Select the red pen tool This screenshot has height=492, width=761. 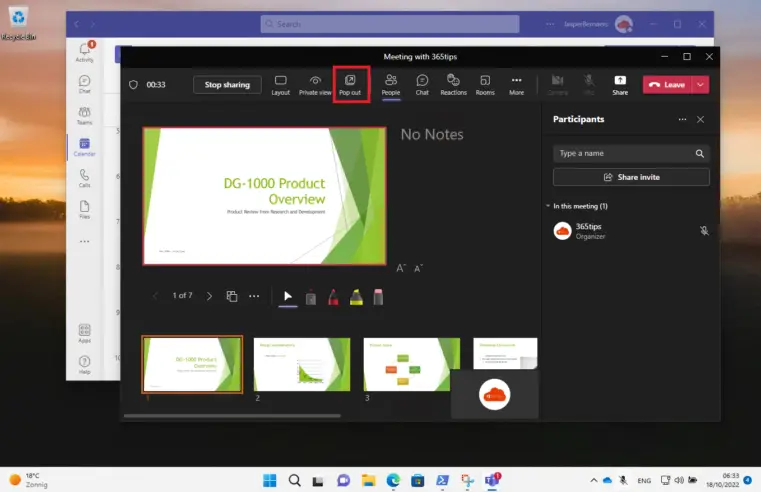(333, 297)
